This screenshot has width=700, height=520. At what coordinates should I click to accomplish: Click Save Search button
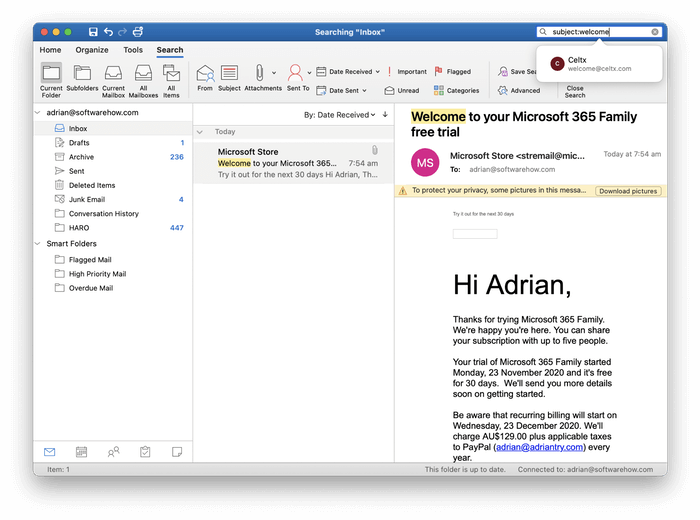coord(517,71)
